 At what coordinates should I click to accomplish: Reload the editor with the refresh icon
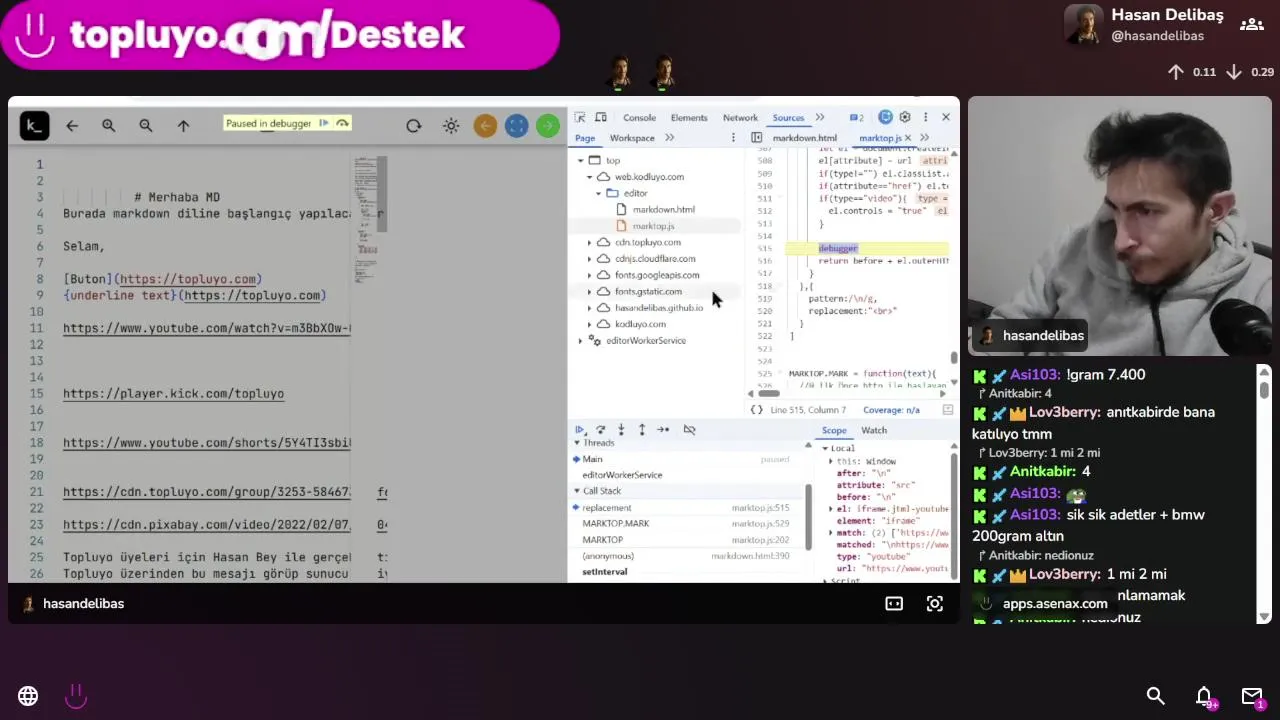pyautogui.click(x=414, y=126)
